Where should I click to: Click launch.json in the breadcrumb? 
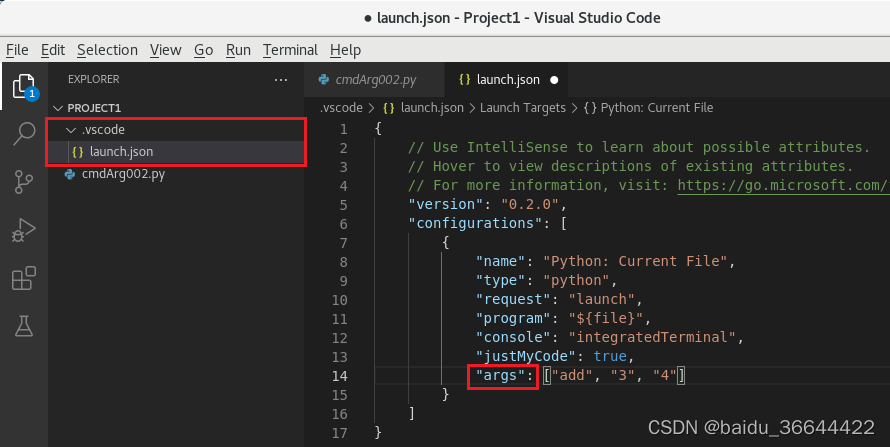coord(432,108)
